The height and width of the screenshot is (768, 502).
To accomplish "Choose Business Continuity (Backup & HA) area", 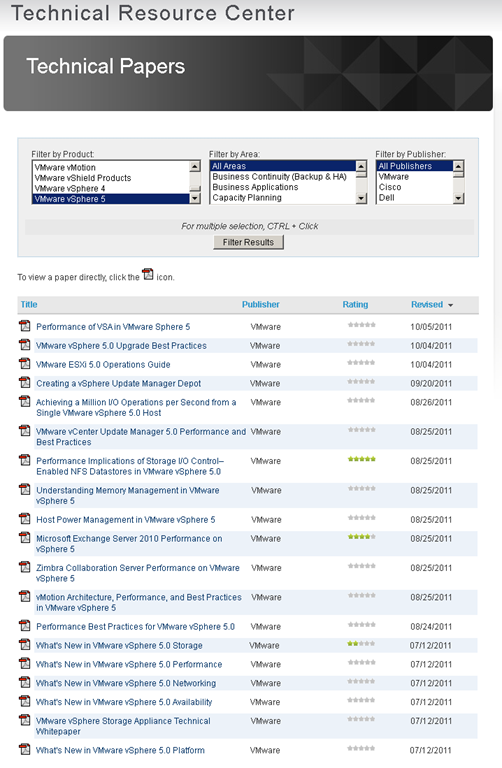I will tap(283, 176).
